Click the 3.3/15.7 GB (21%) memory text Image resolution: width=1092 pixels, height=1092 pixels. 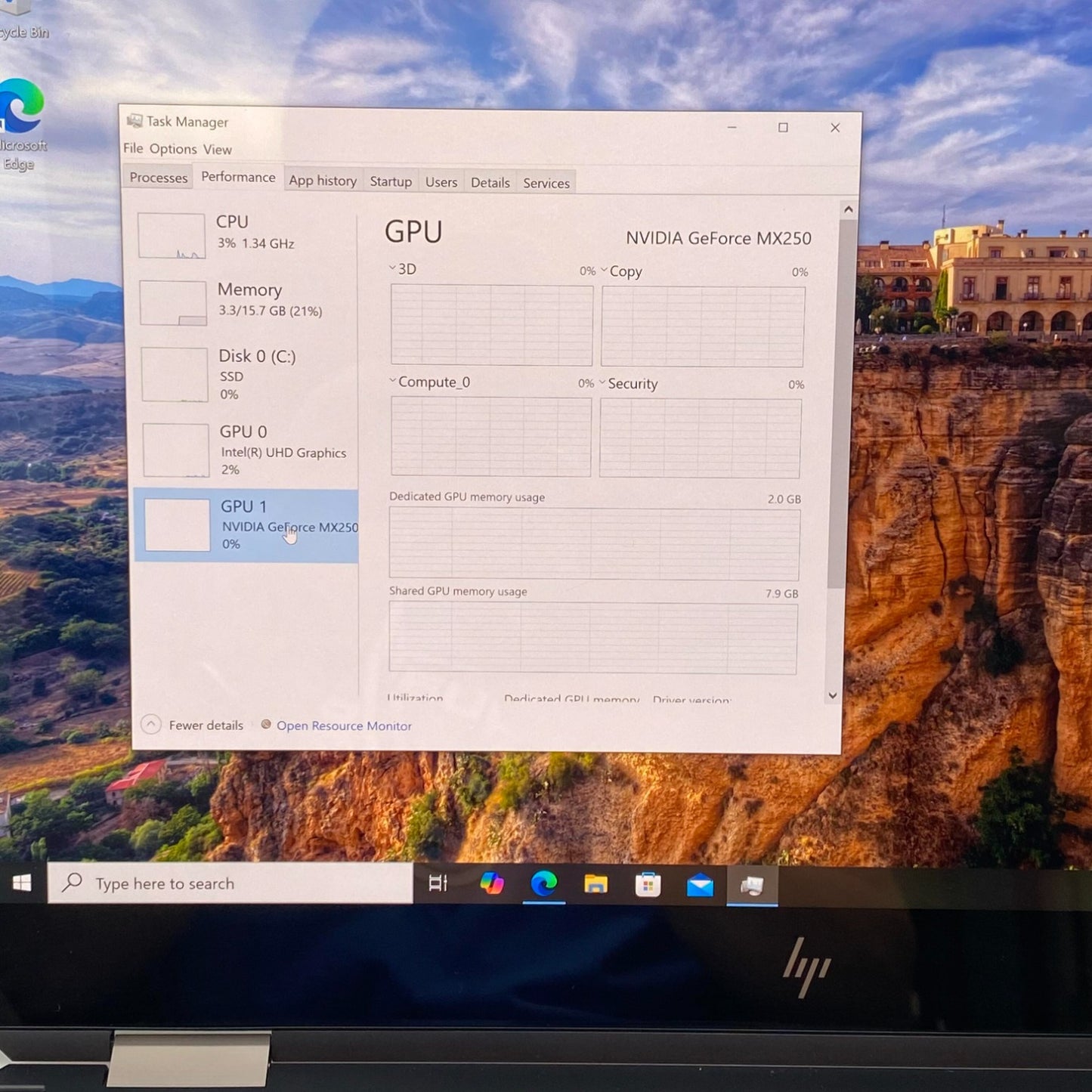[x=271, y=311]
